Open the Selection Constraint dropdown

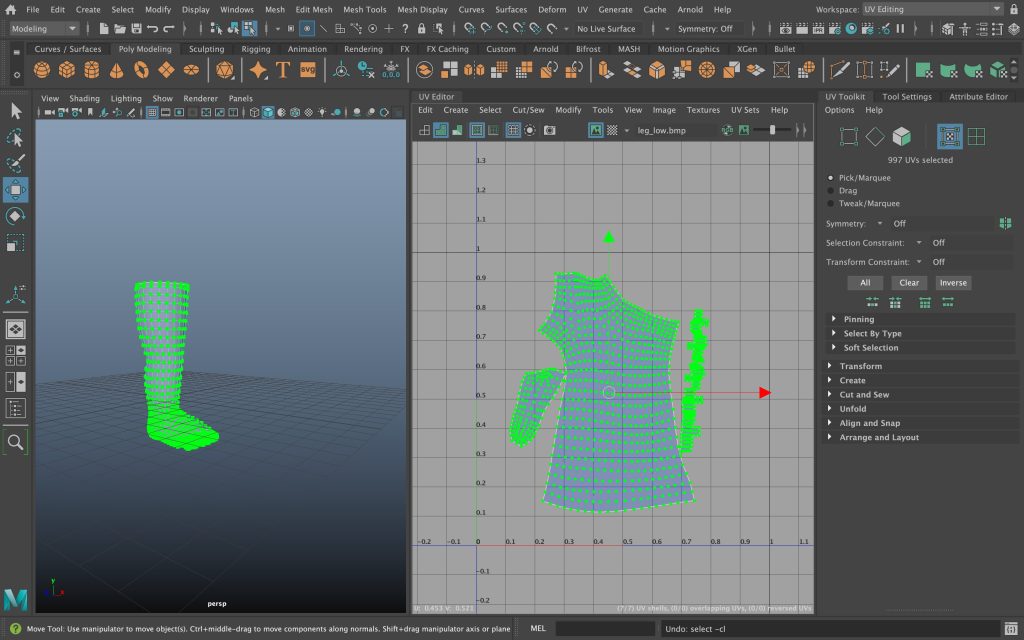(919, 243)
